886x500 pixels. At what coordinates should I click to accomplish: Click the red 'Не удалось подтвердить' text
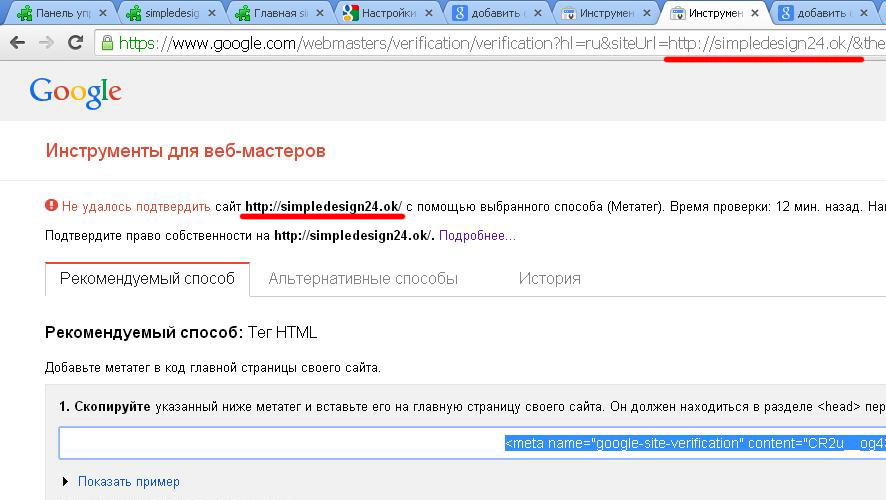coord(136,207)
